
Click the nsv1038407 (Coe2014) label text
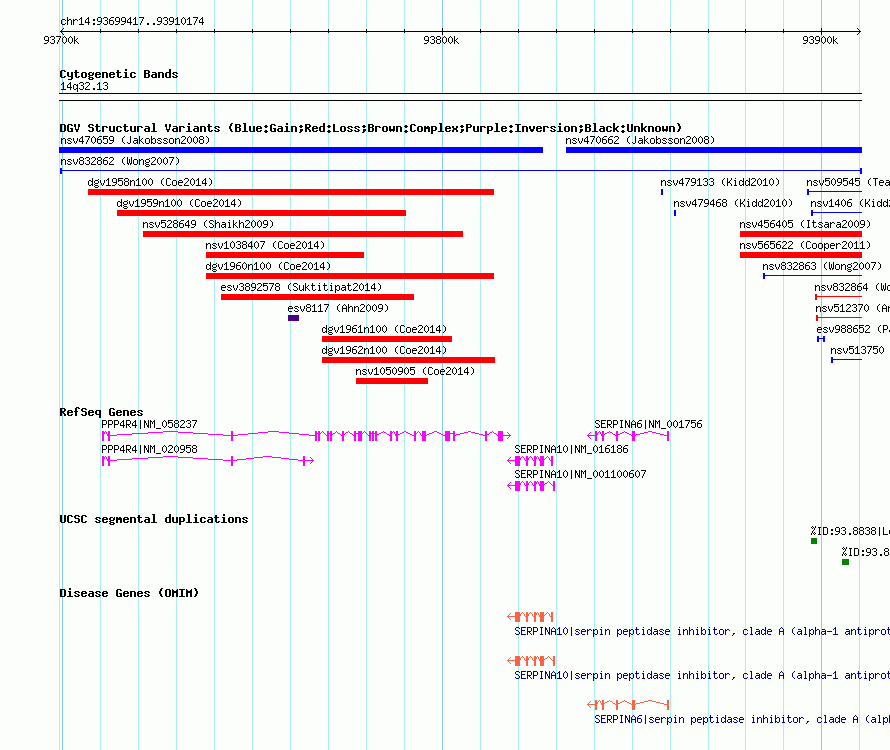pyautogui.click(x=265, y=245)
